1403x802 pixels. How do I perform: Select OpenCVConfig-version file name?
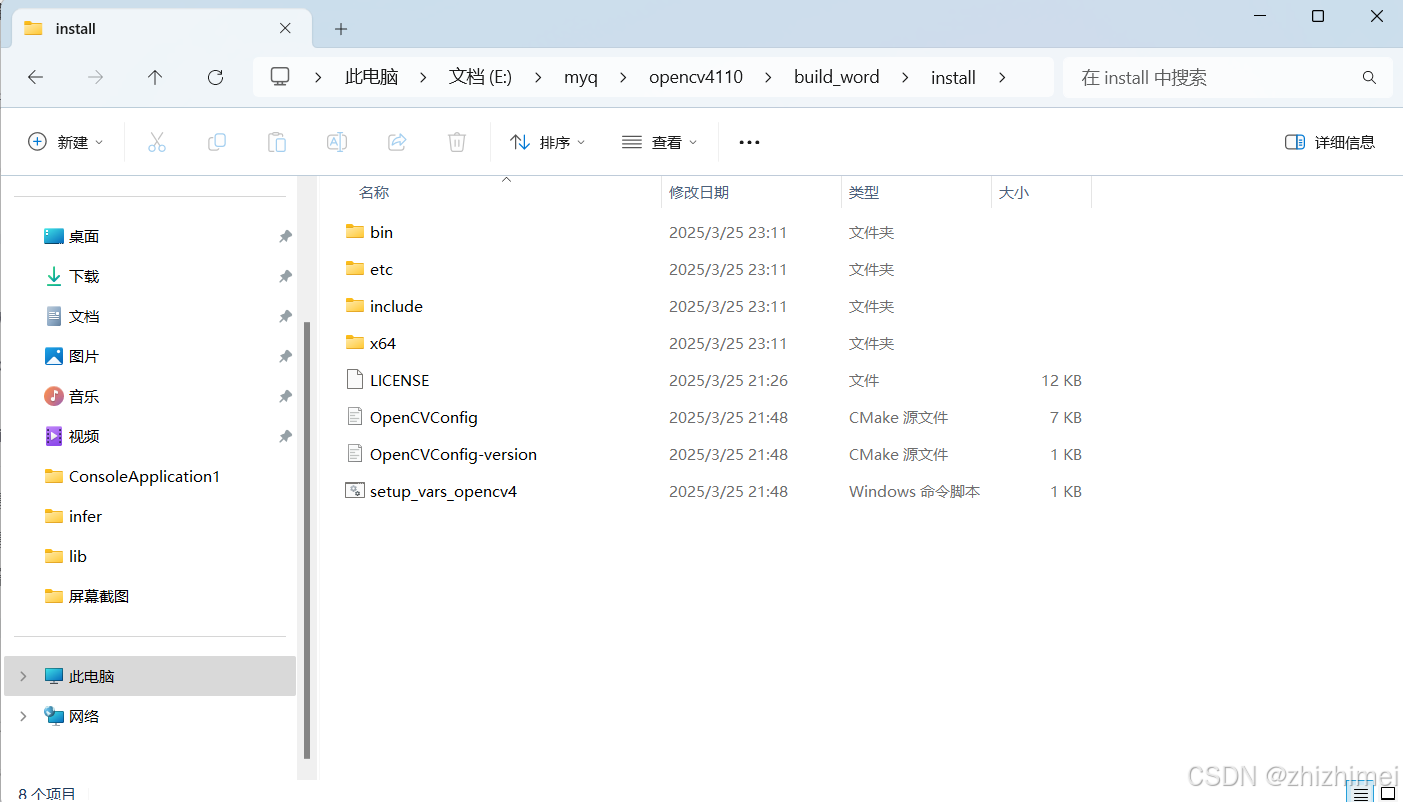(453, 454)
